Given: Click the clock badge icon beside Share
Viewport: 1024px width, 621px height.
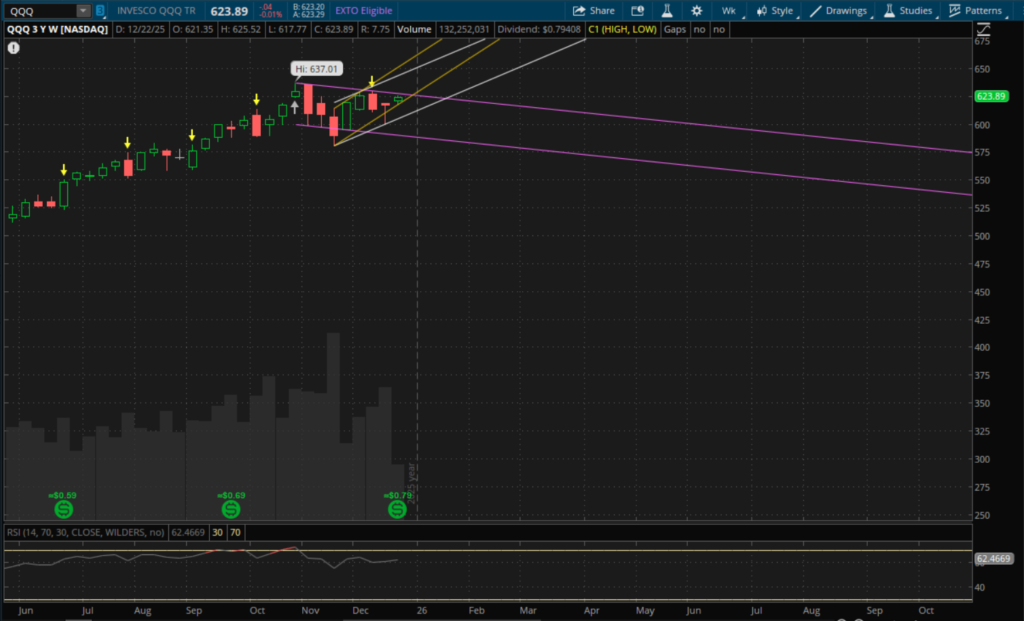Looking at the screenshot, I should [635, 11].
